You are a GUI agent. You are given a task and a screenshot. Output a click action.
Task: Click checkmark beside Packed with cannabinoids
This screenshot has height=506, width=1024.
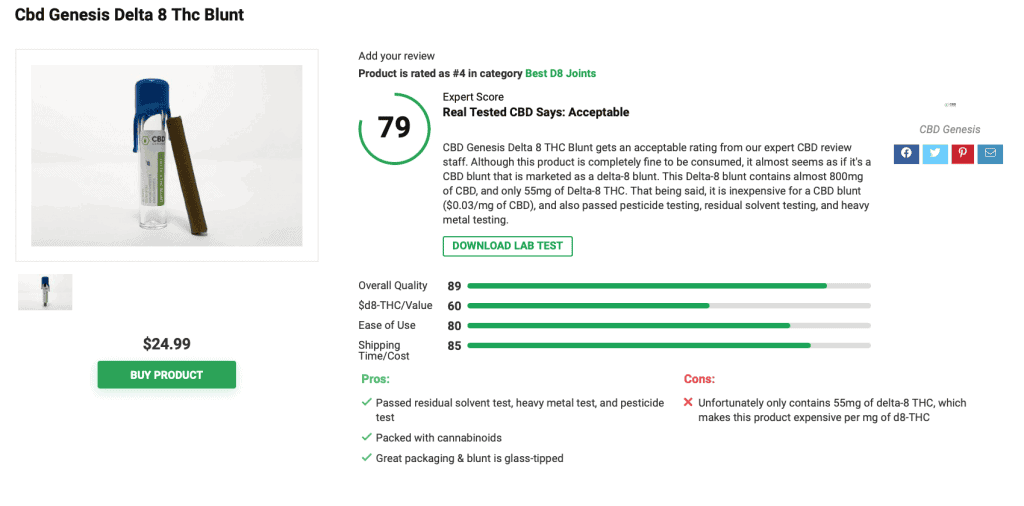click(366, 437)
